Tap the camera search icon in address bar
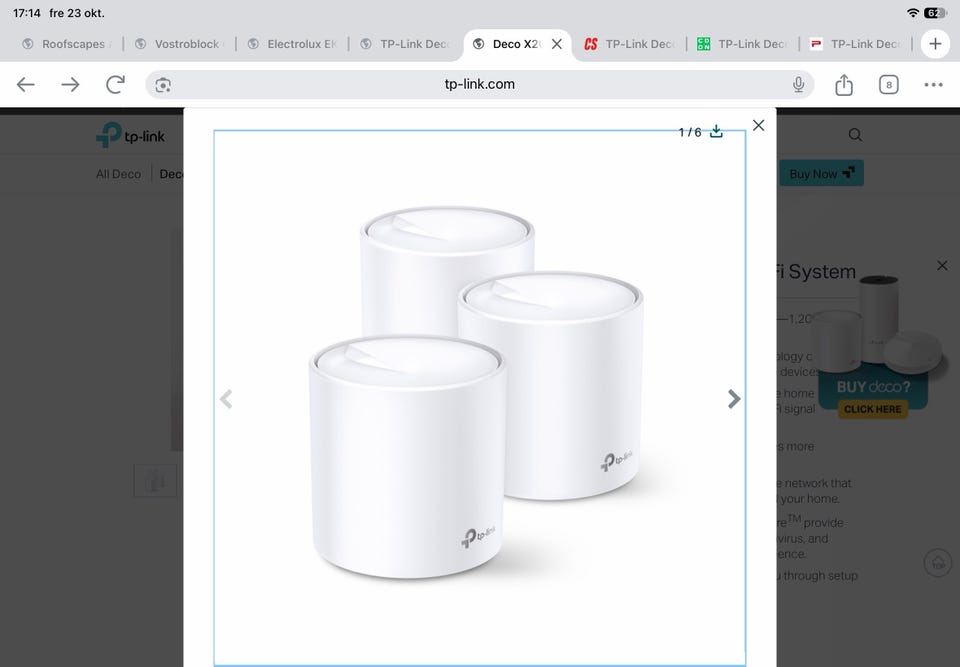The height and width of the screenshot is (667, 960). [163, 85]
